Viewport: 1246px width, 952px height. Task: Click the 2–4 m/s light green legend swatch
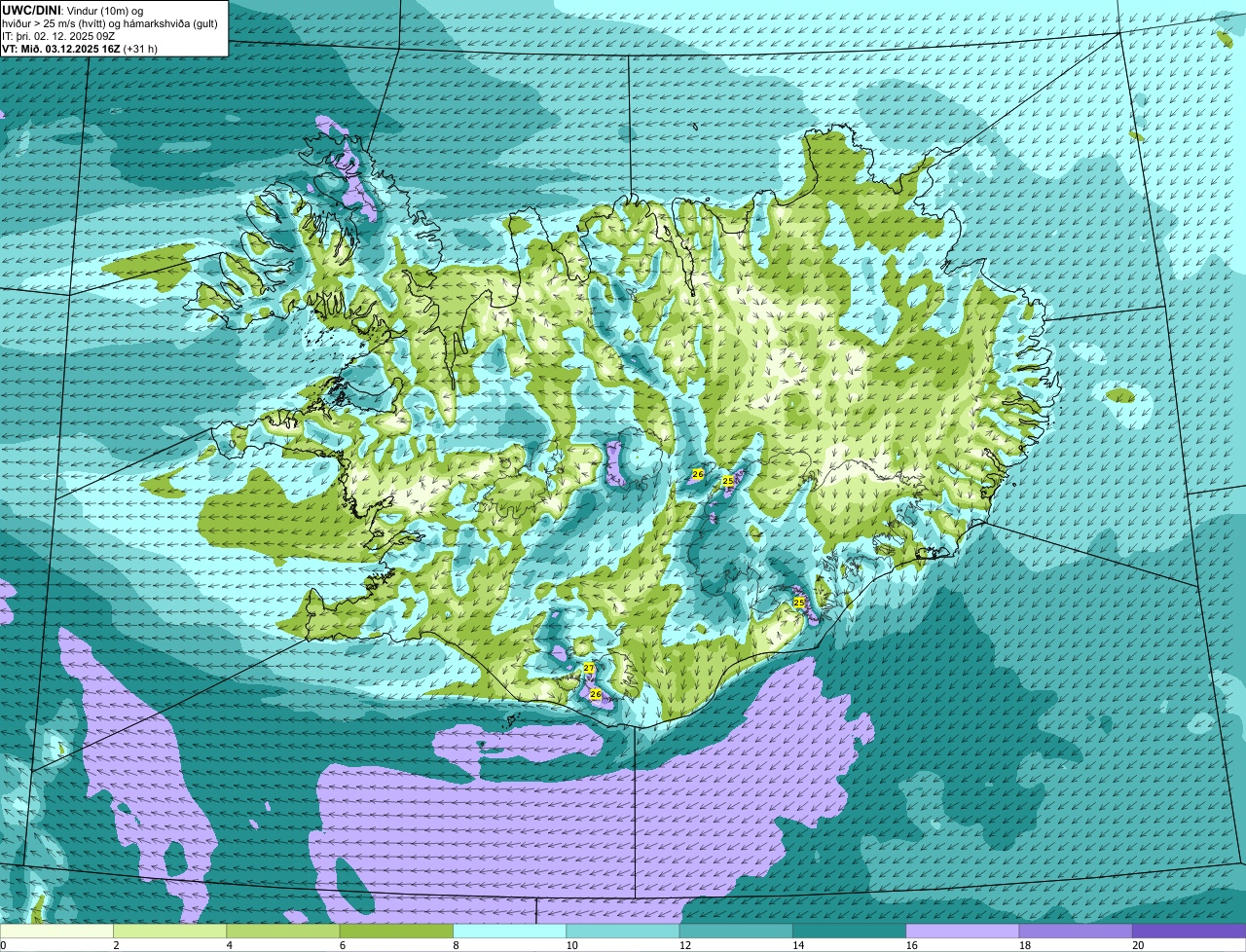(169, 931)
